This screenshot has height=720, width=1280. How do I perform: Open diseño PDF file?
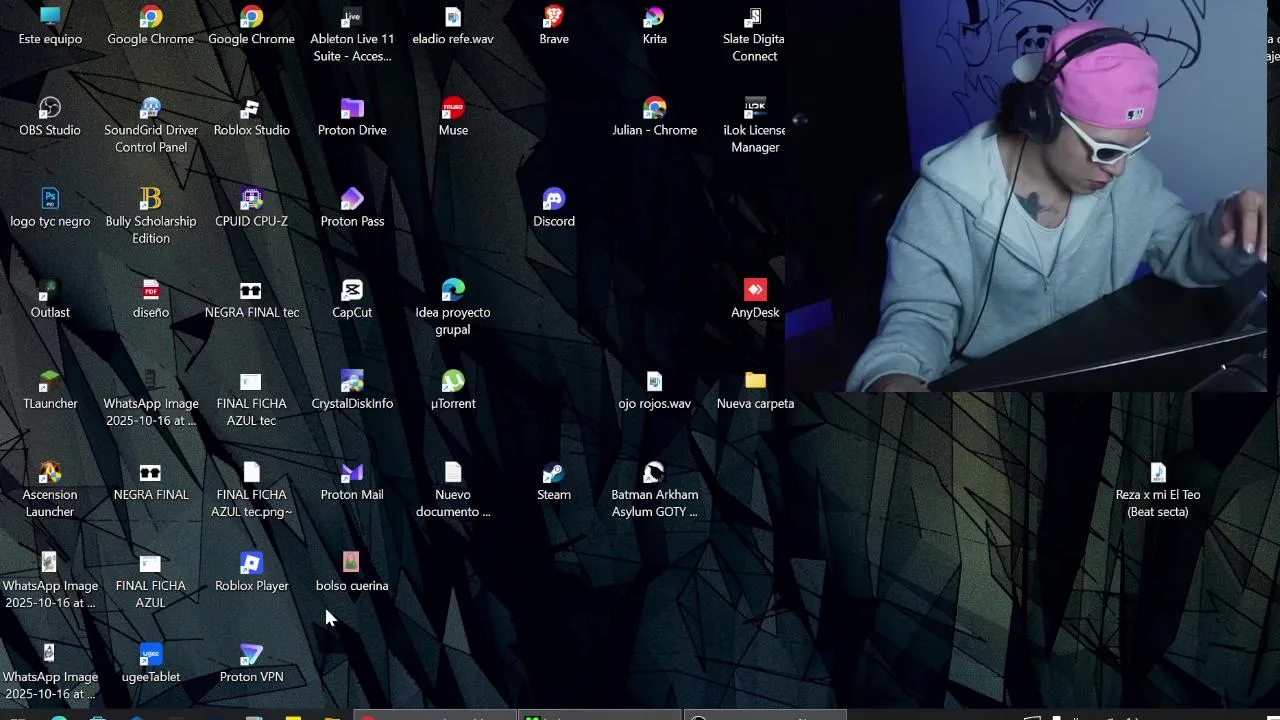tap(151, 300)
